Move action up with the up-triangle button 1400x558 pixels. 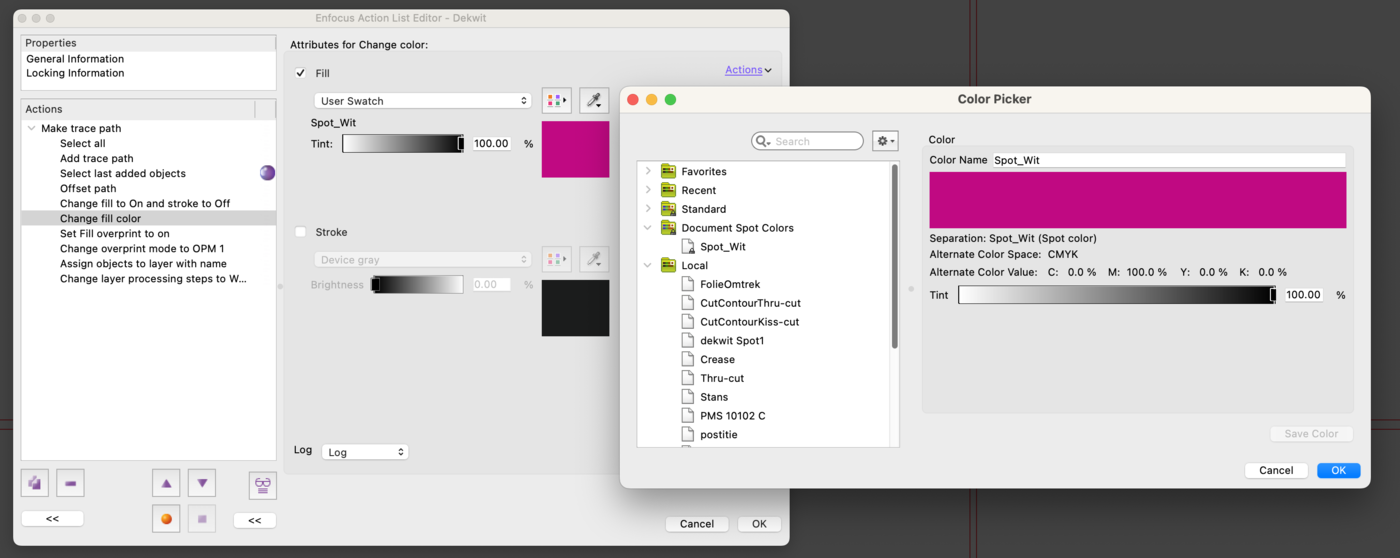pos(166,483)
